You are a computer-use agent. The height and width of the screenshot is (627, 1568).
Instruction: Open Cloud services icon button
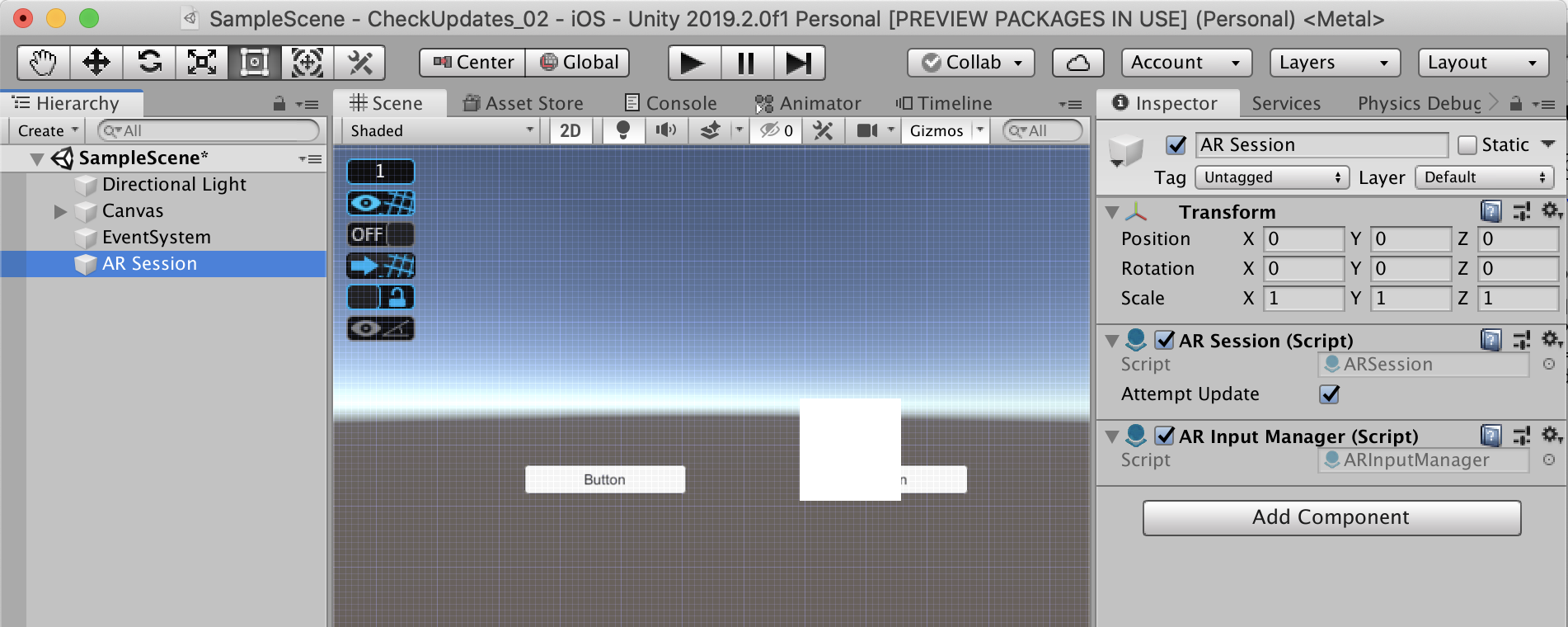point(1077,63)
